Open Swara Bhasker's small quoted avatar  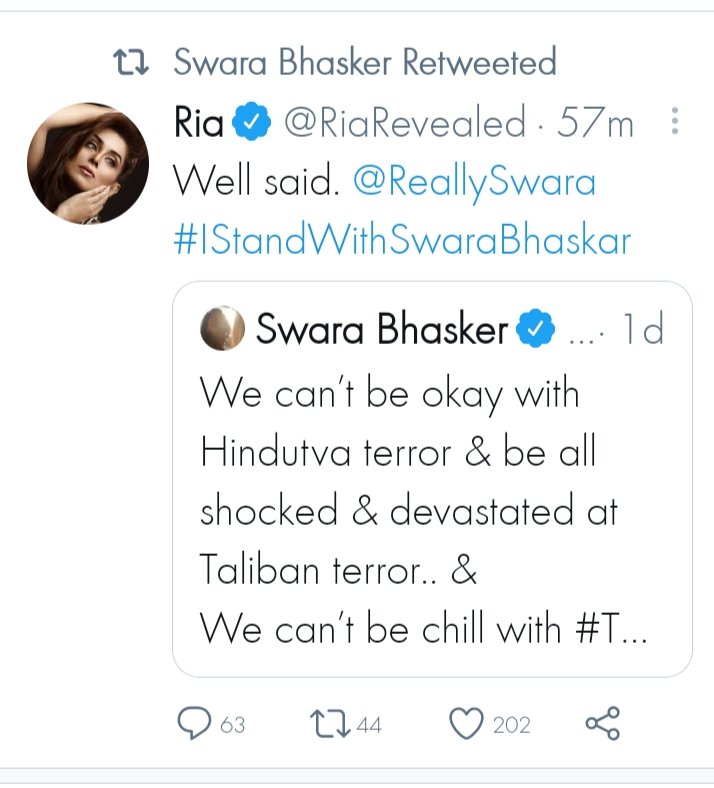(x=221, y=330)
